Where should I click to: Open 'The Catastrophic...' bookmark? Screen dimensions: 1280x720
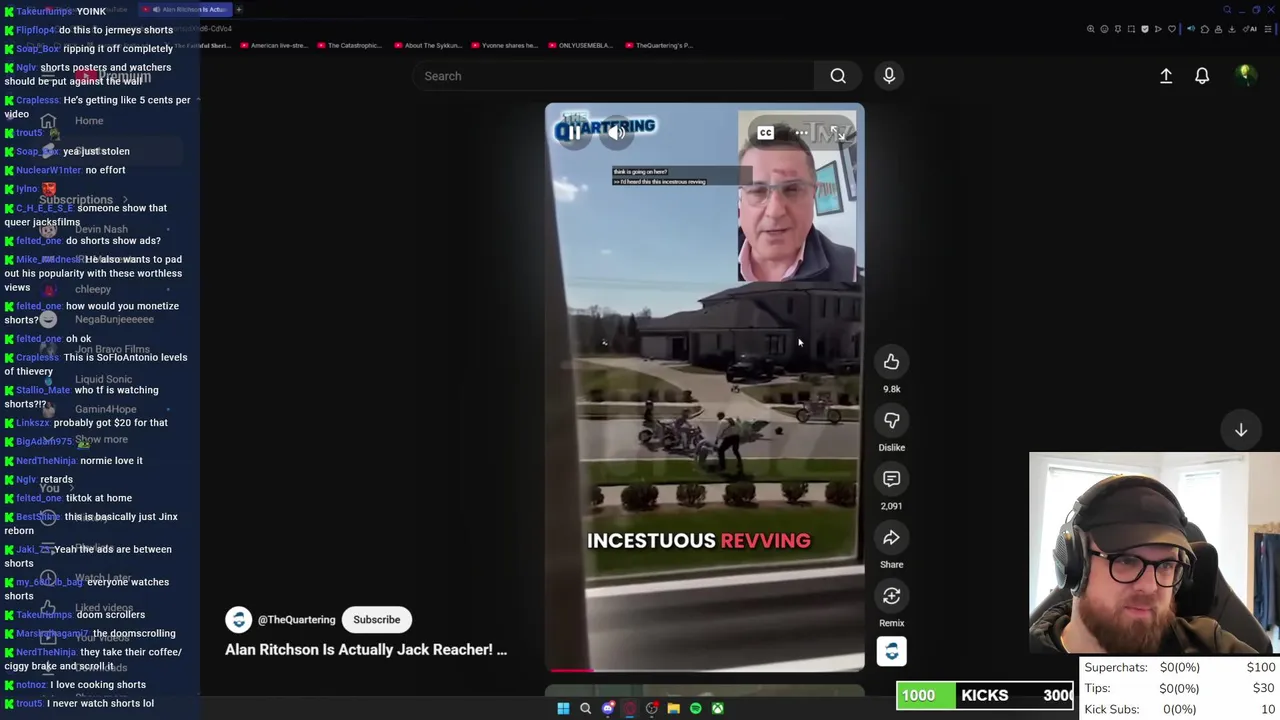(349, 45)
